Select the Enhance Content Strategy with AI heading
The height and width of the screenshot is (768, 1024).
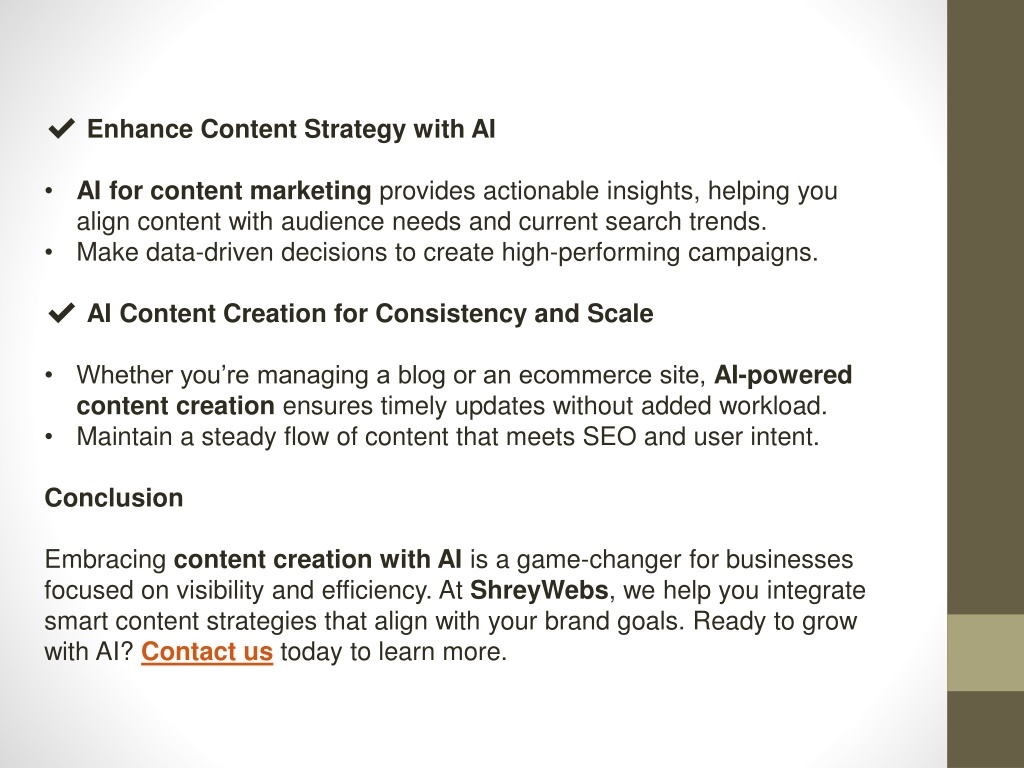[291, 129]
